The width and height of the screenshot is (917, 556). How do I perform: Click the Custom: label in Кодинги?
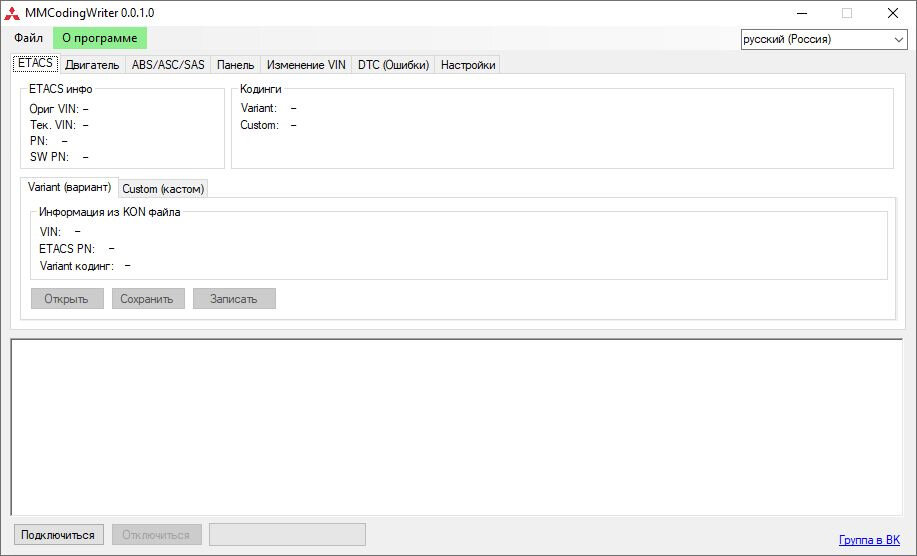click(x=260, y=125)
